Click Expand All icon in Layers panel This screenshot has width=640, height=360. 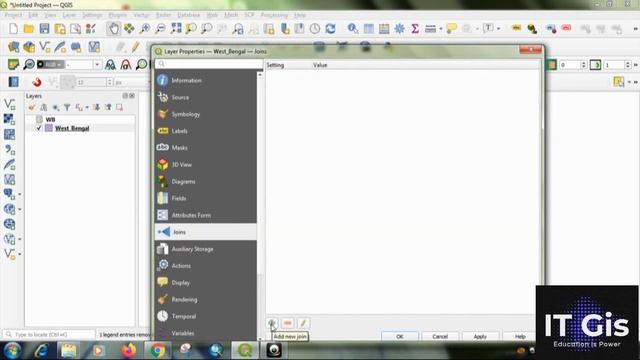tap(96, 107)
